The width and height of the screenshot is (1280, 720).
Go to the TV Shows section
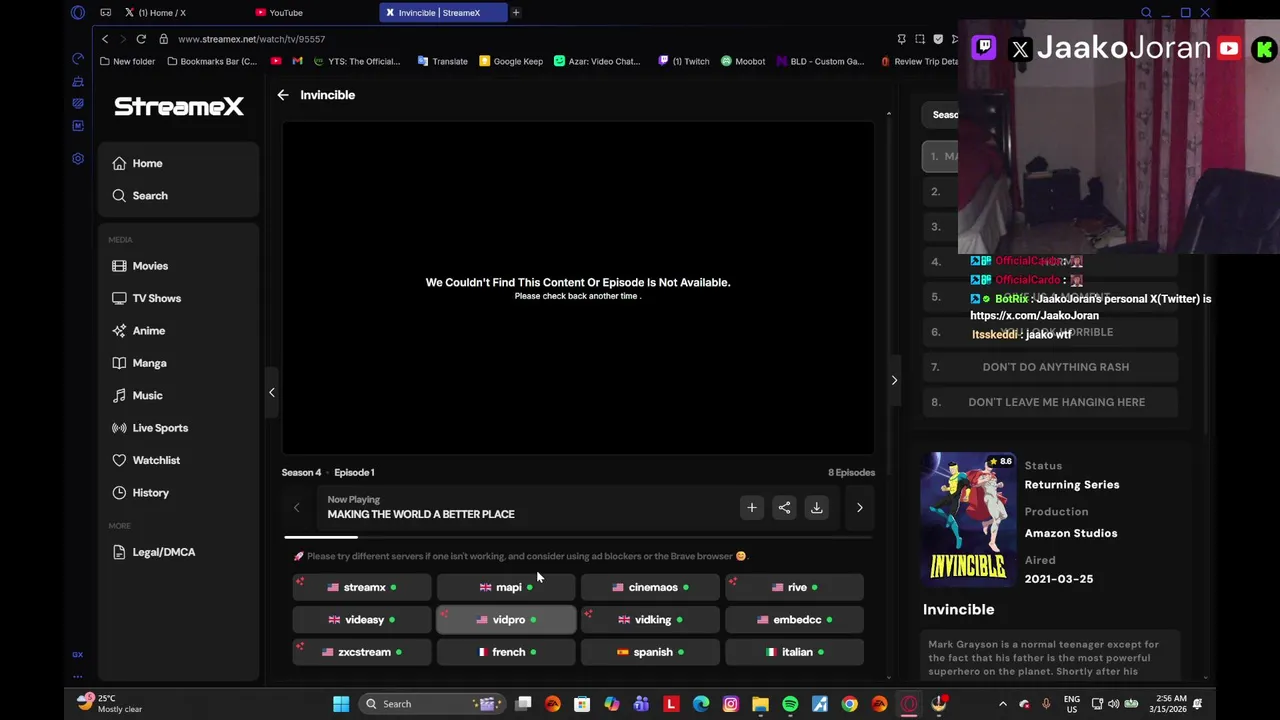coord(179,298)
